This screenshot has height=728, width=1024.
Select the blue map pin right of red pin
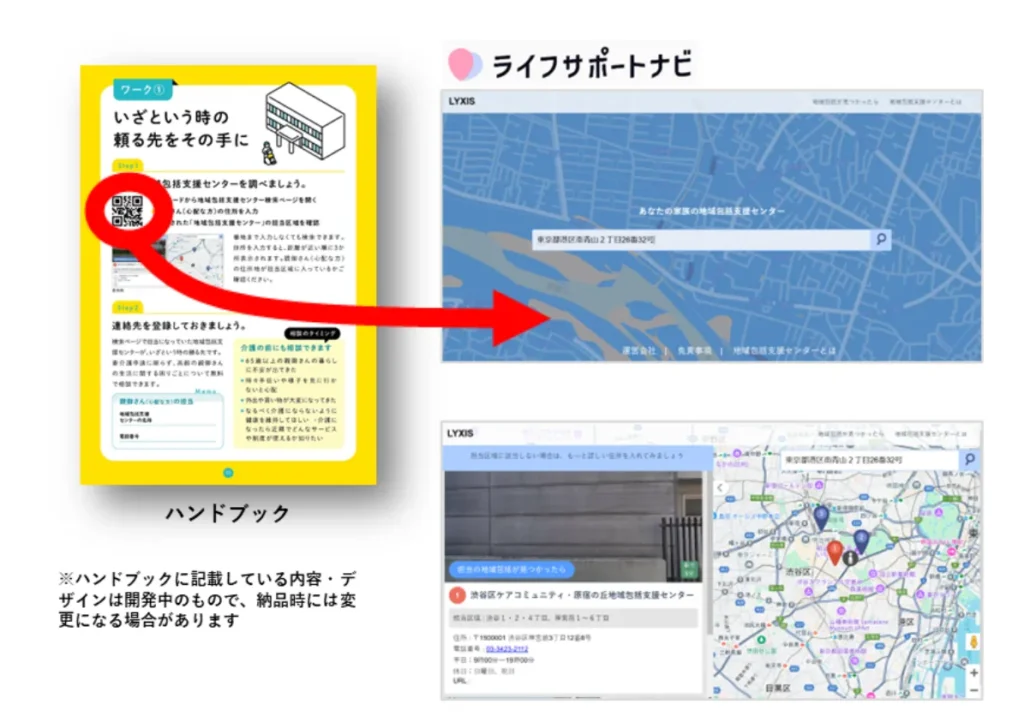coord(861,541)
